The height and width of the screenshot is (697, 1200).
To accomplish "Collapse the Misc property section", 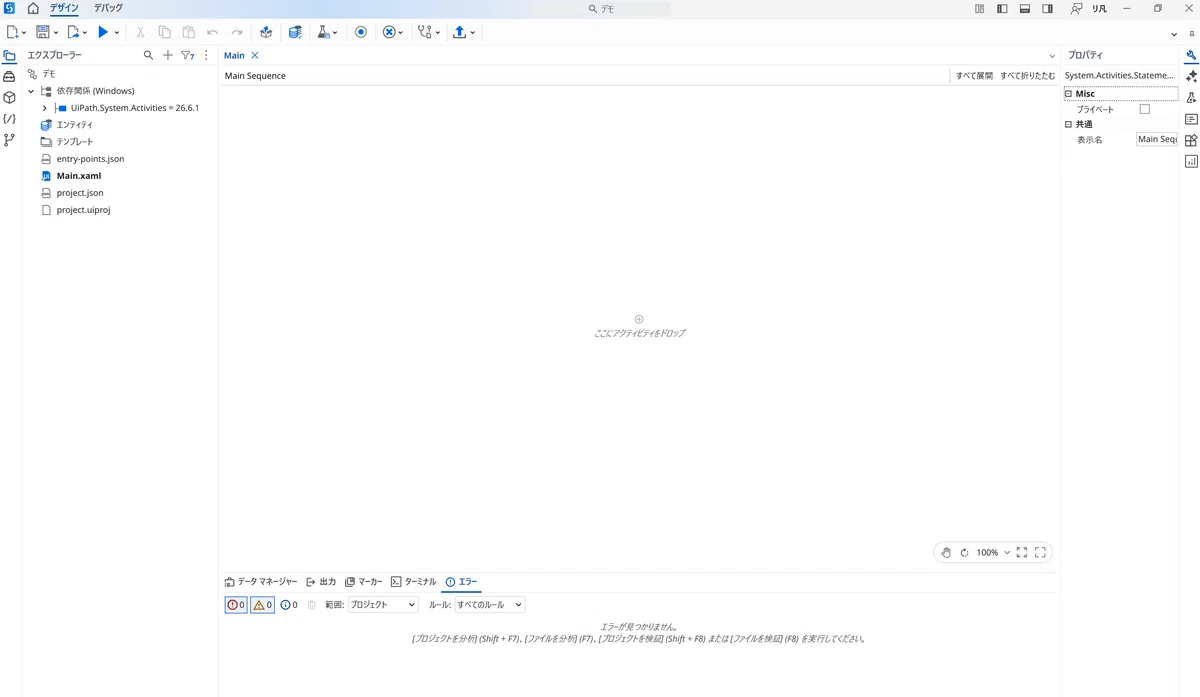I will point(1068,94).
